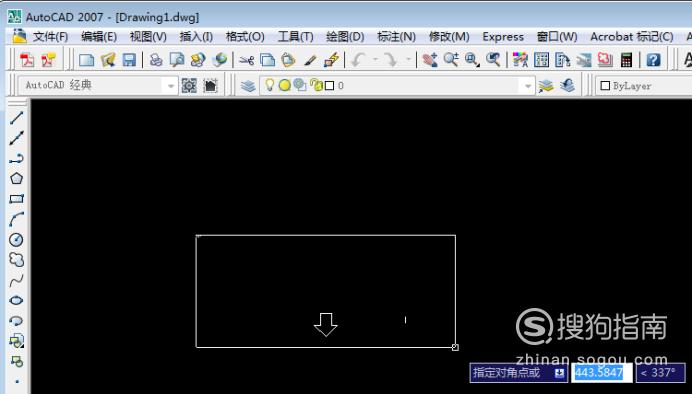This screenshot has width=692, height=394.
Task: Click the Paste clipboard icon
Action: tap(288, 60)
